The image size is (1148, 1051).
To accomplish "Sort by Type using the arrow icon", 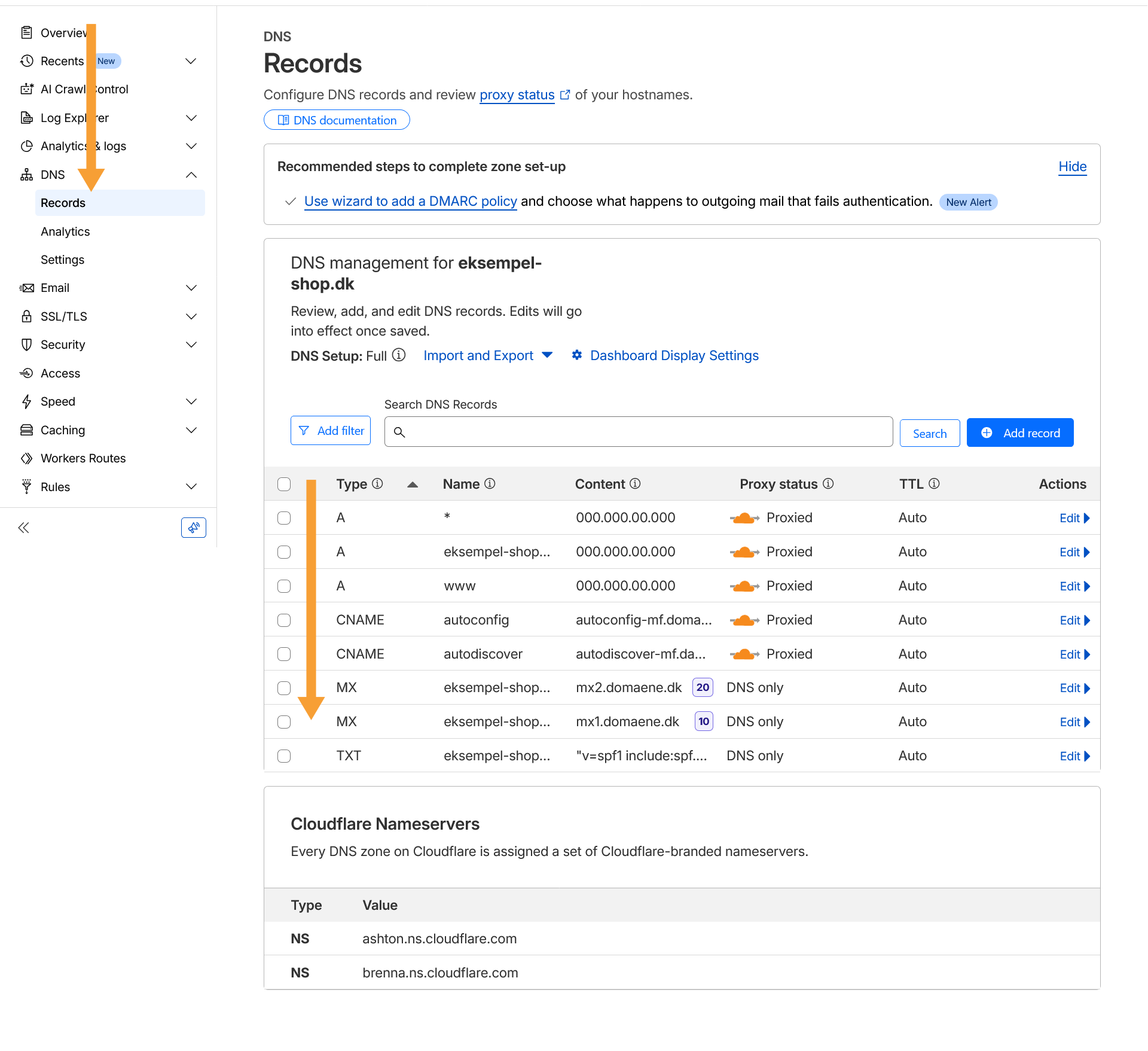I will [x=412, y=485].
